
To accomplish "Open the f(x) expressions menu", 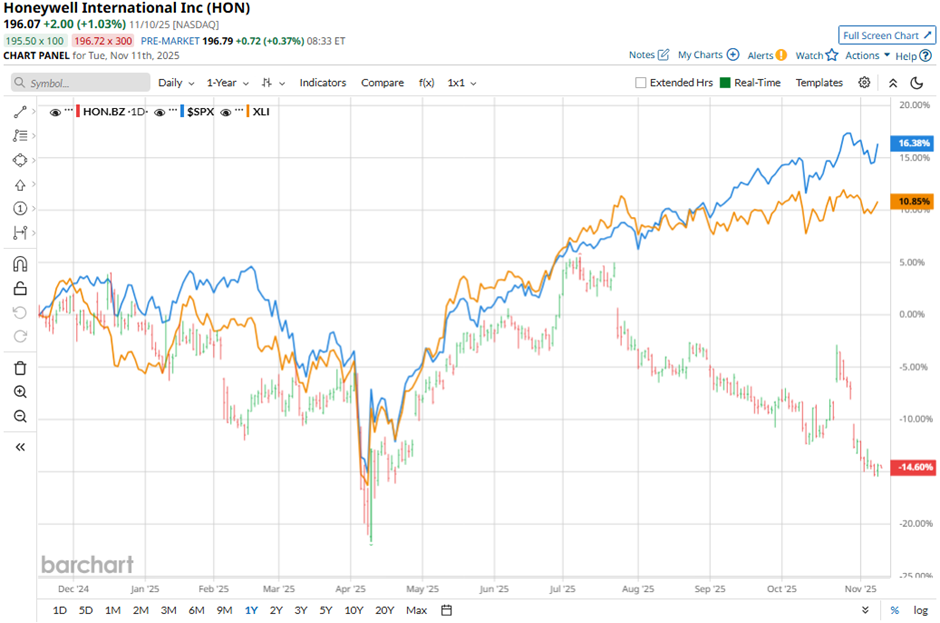I will 426,83.
